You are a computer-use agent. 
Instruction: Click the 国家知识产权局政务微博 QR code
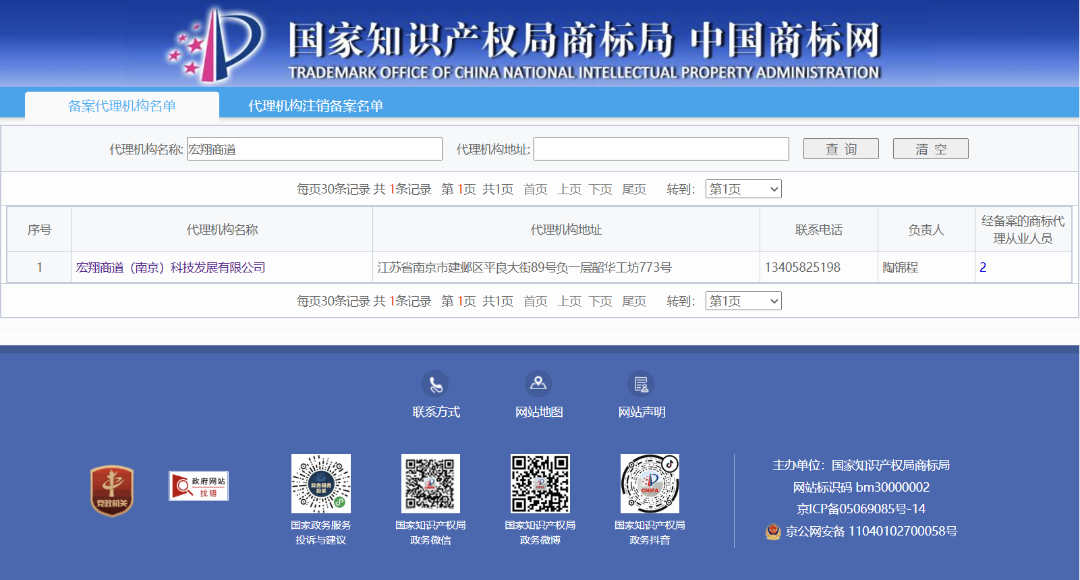[x=540, y=483]
